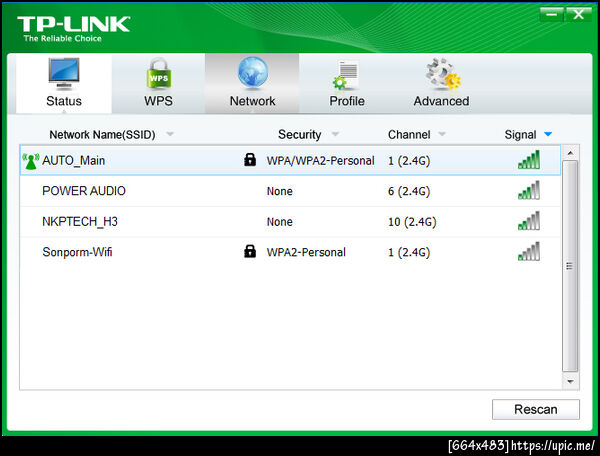Sort by Channel column dropdown arrow

tap(442, 134)
